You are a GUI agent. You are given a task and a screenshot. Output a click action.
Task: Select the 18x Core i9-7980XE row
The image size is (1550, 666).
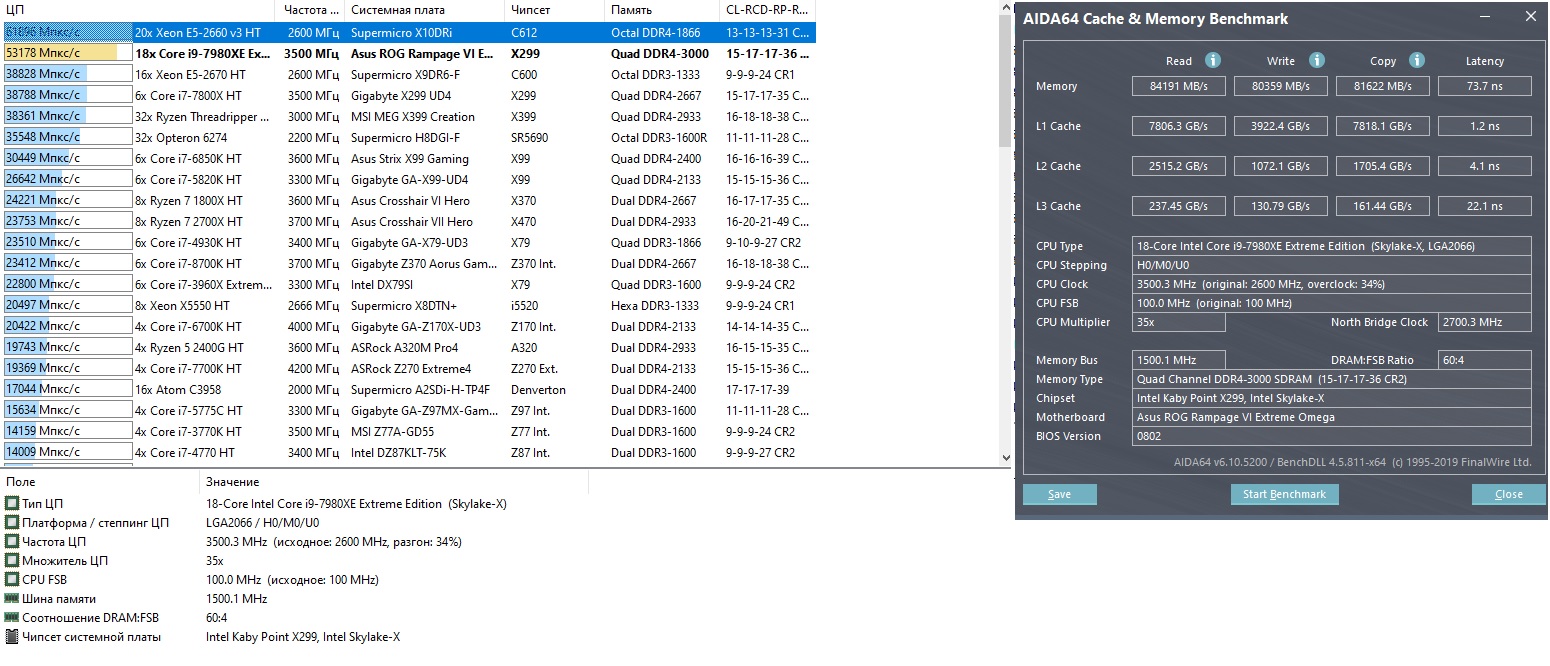408,53
